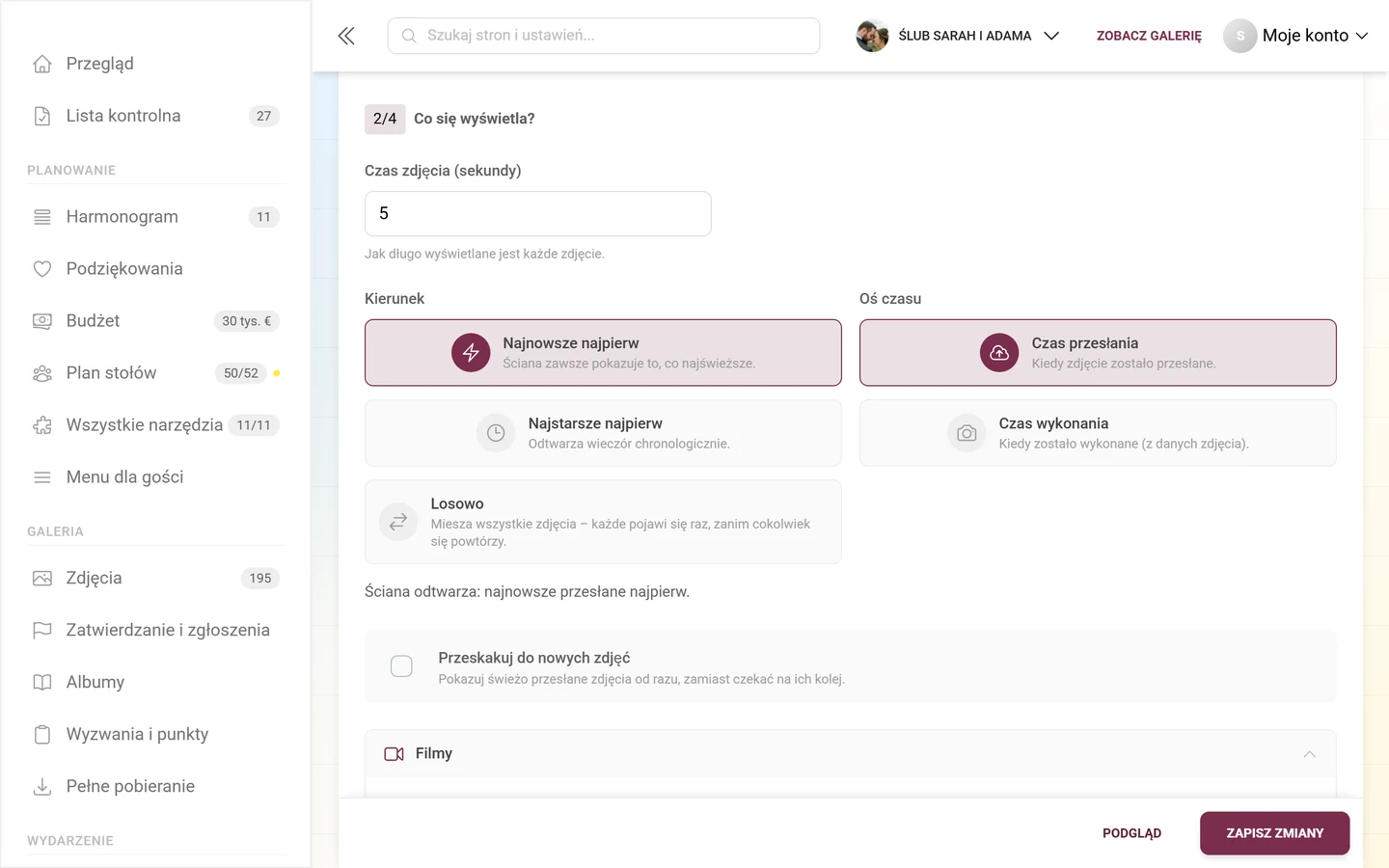This screenshot has height=868, width=1389.
Task: Select Czas wykonania timeline option
Action: [x=1098, y=433]
